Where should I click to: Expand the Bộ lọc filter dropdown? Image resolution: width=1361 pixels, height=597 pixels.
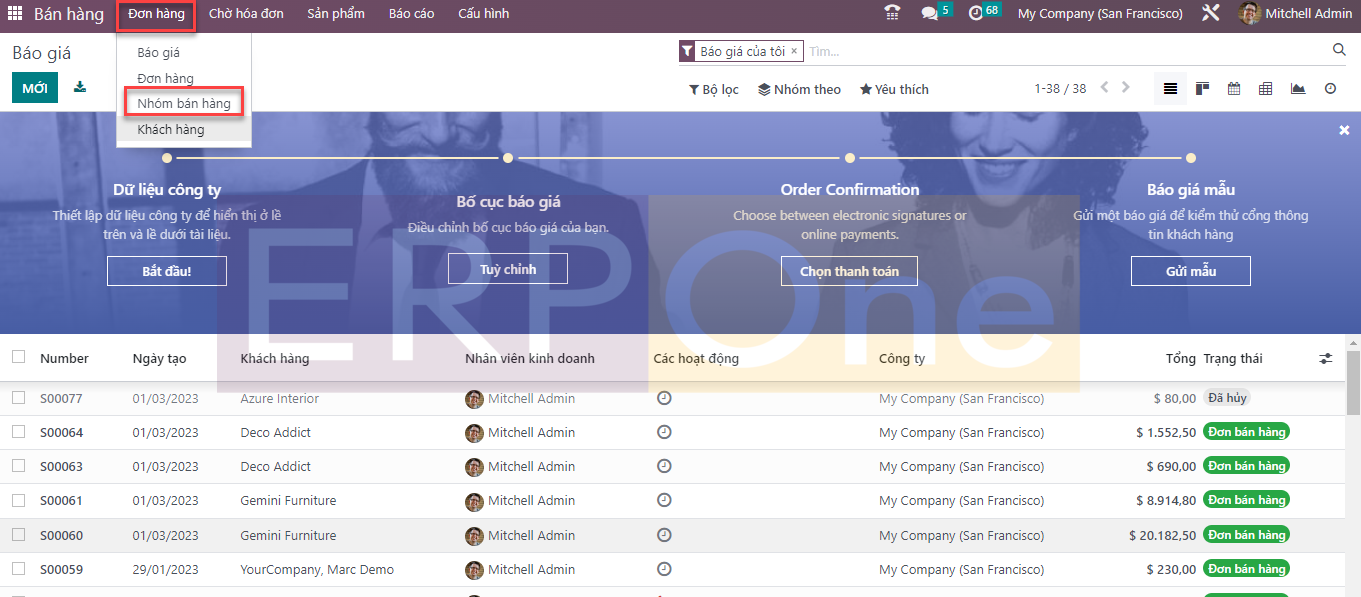[714, 89]
